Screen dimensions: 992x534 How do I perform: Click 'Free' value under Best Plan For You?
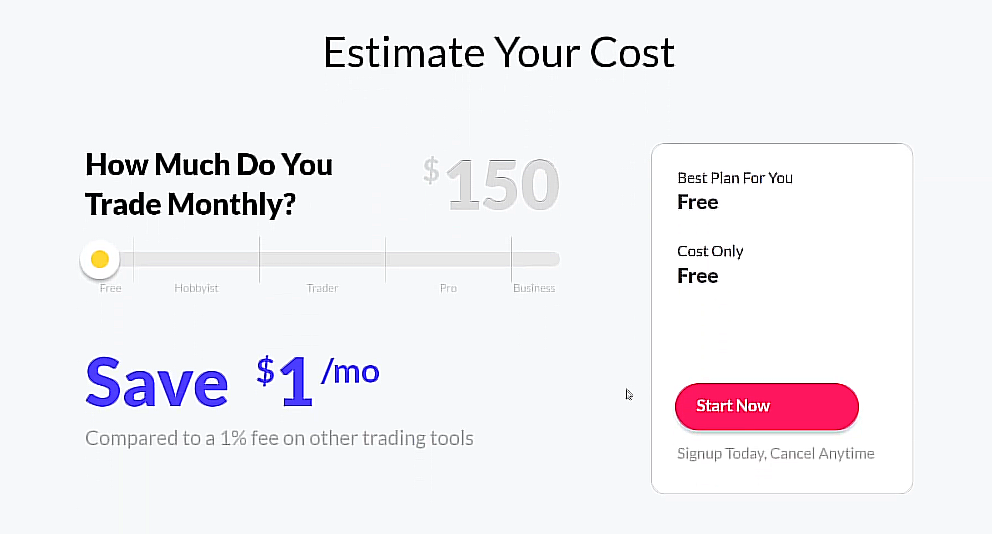coord(698,202)
